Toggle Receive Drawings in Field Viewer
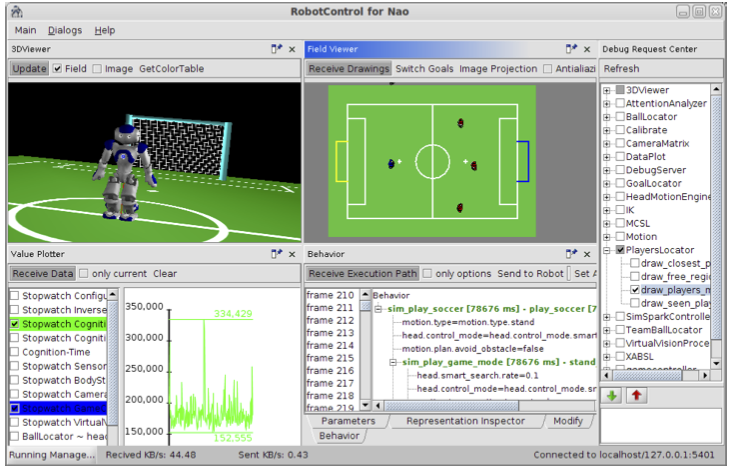The image size is (734, 471). (349, 68)
